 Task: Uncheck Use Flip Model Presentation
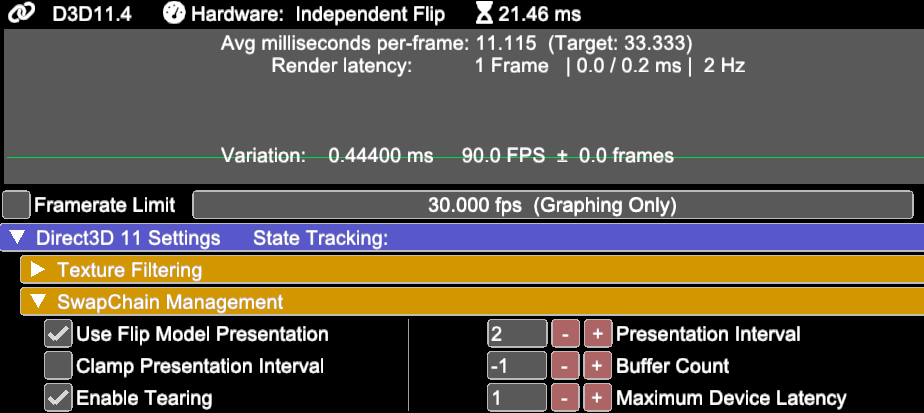(58, 334)
